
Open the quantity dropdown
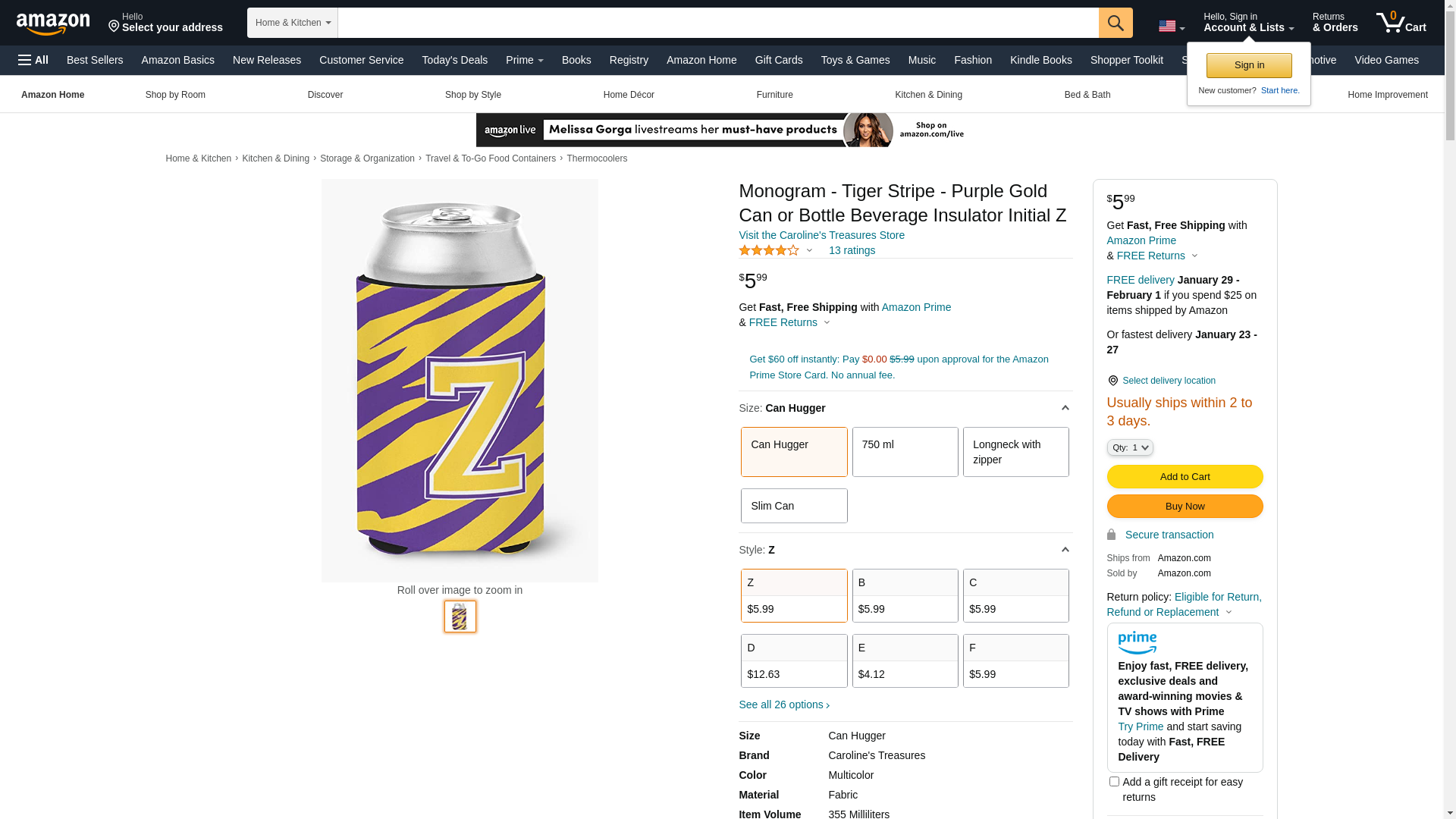point(1130,447)
